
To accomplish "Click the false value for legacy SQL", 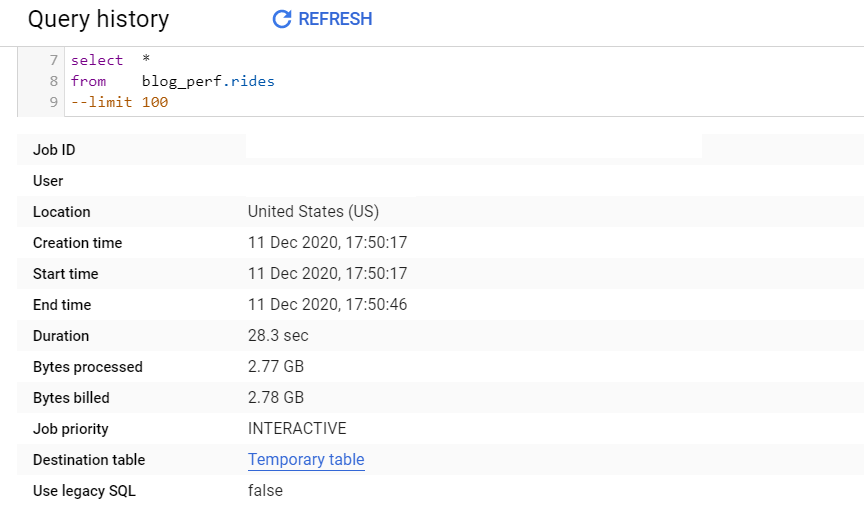I will (x=265, y=491).
